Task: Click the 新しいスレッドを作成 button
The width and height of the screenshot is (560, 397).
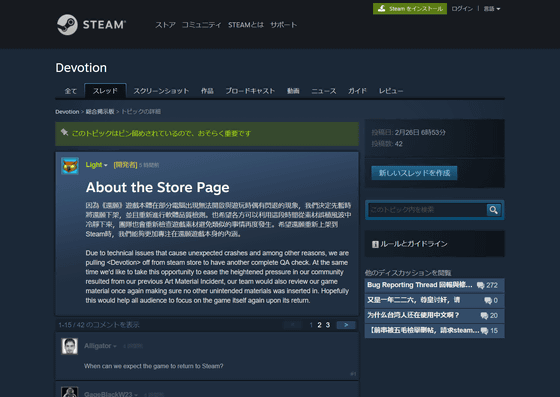Action: point(414,173)
